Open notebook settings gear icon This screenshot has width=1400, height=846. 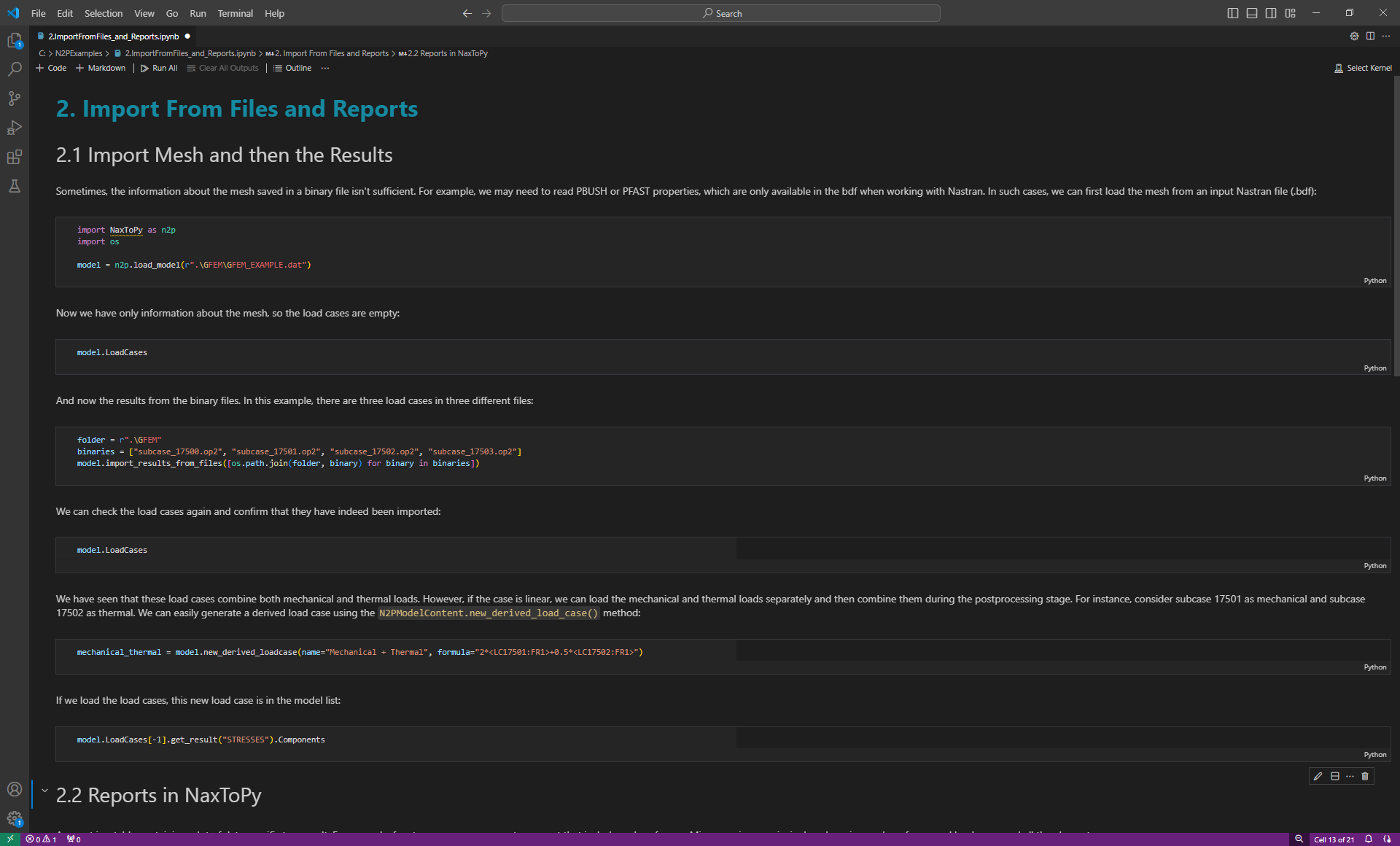(1354, 36)
